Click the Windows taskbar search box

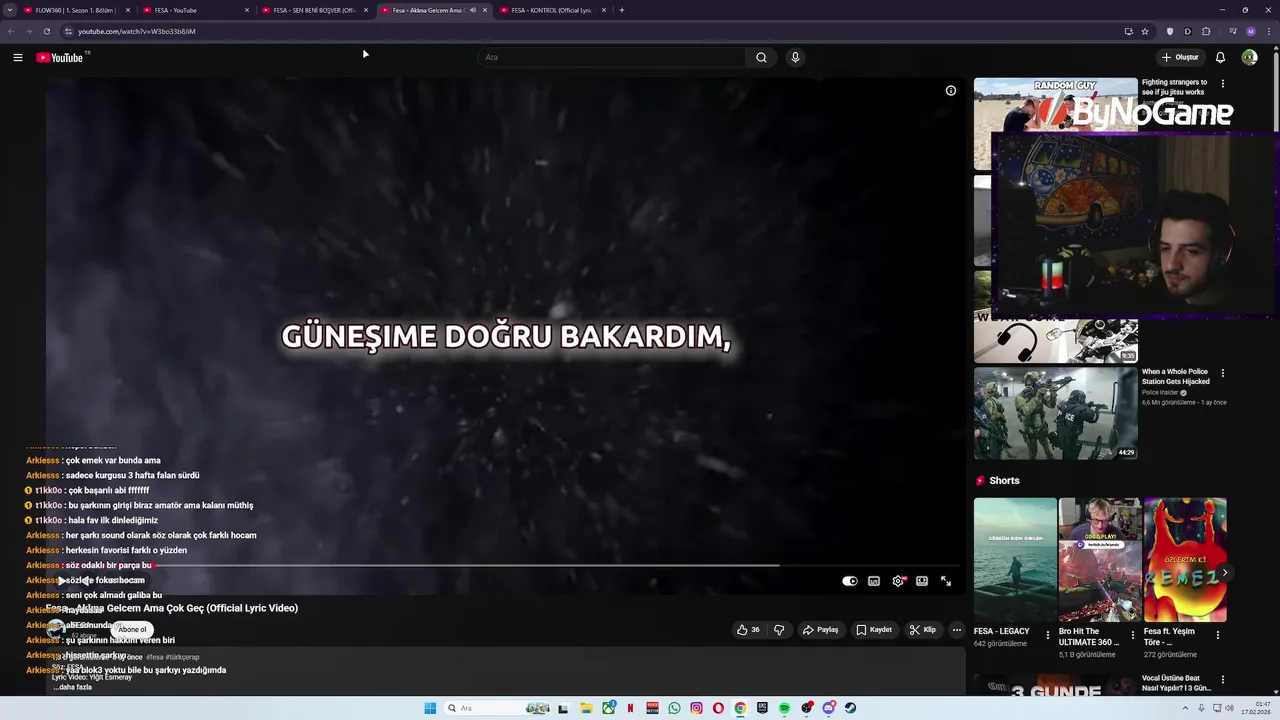click(497, 708)
